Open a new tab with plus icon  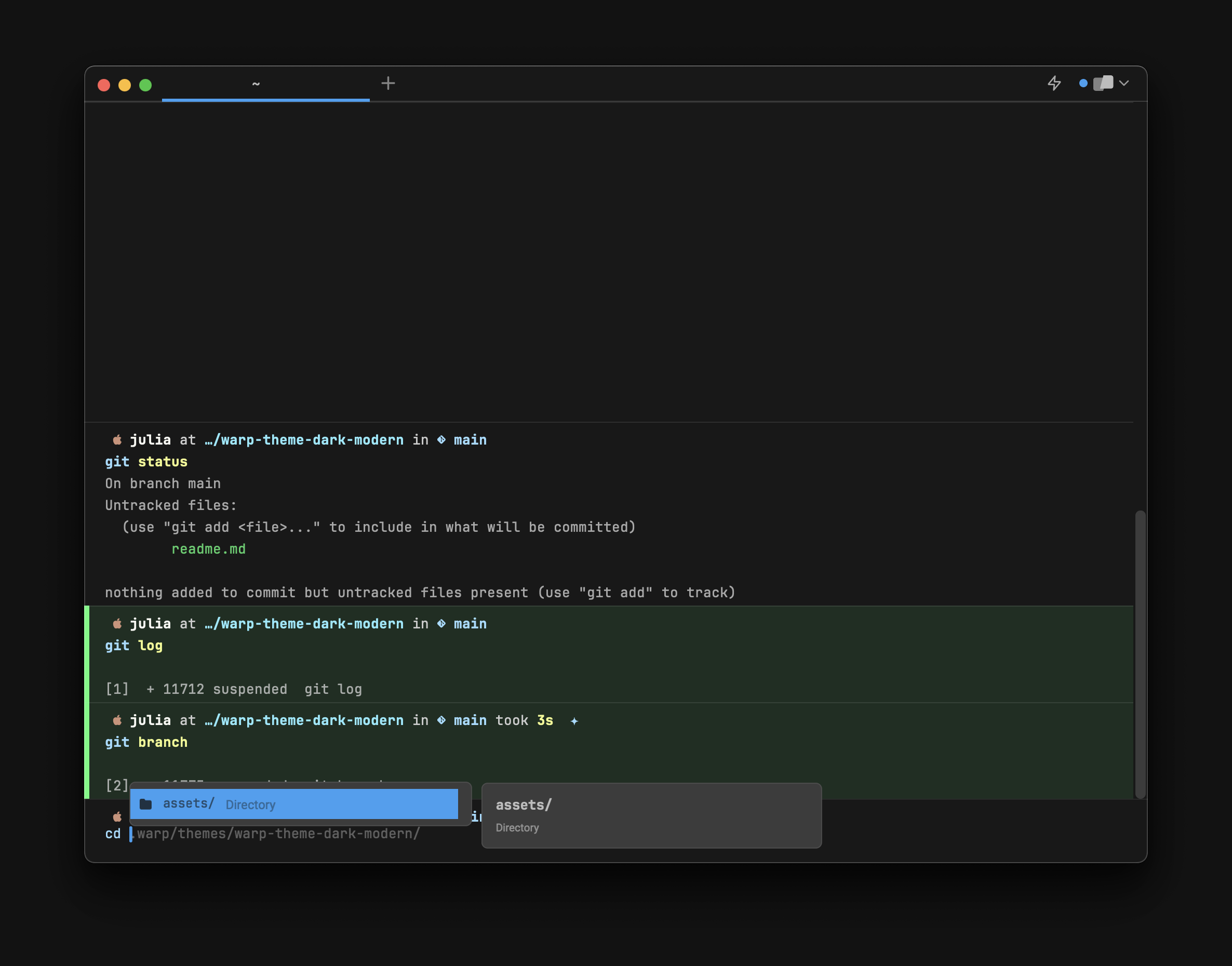[388, 84]
